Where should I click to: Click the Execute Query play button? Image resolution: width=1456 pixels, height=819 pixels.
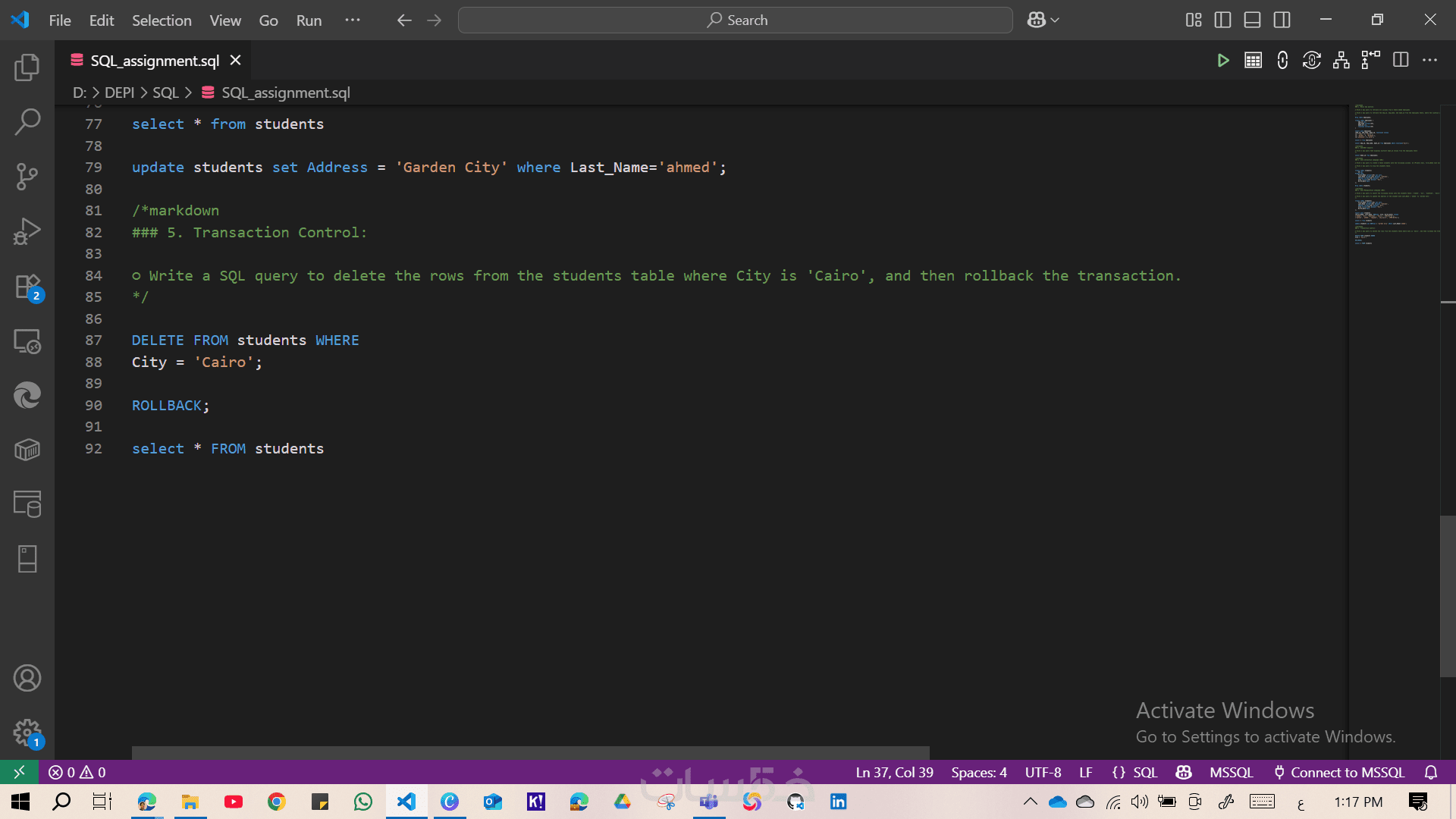click(x=1222, y=61)
